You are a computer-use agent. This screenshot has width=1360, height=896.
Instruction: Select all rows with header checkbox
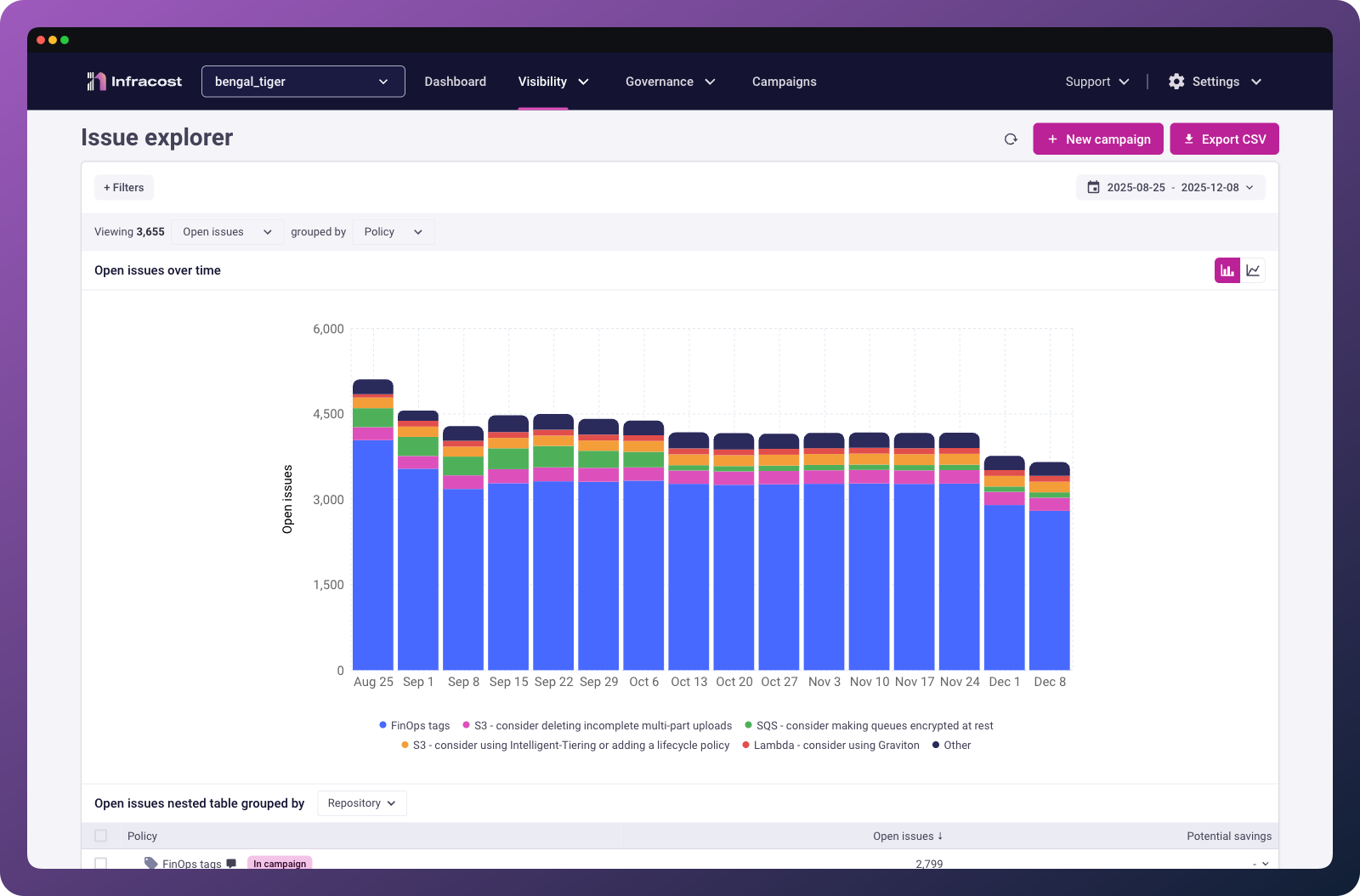pos(101,836)
